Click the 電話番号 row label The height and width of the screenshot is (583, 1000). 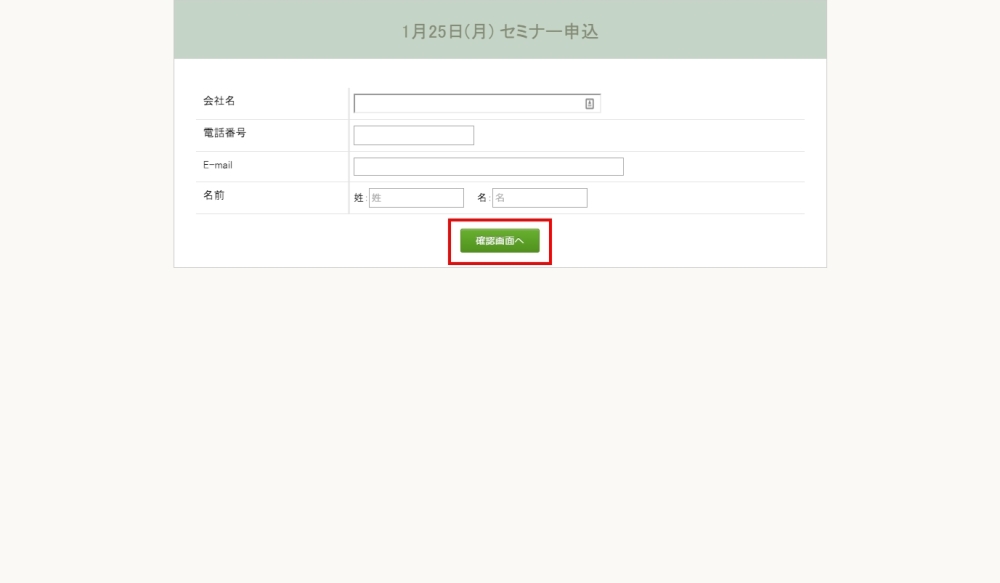point(224,133)
